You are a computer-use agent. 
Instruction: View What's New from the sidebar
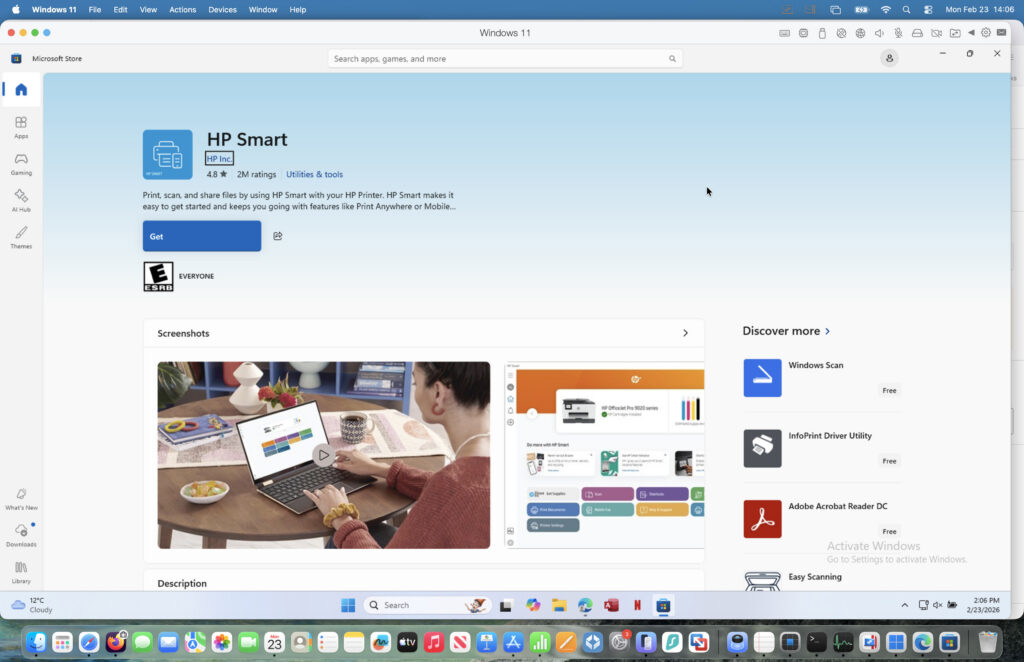[x=20, y=499]
